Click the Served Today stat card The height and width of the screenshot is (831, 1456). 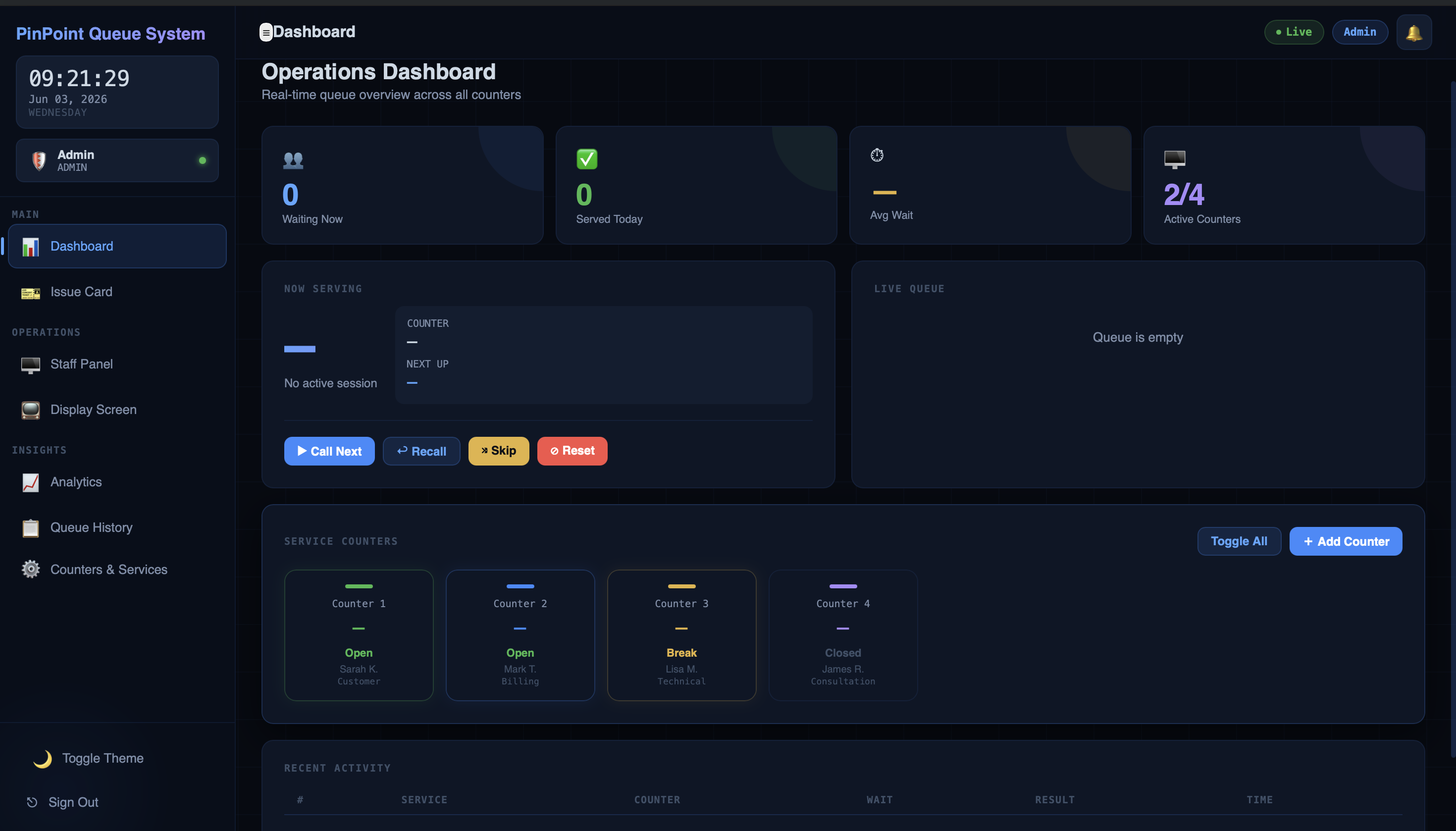coord(696,186)
